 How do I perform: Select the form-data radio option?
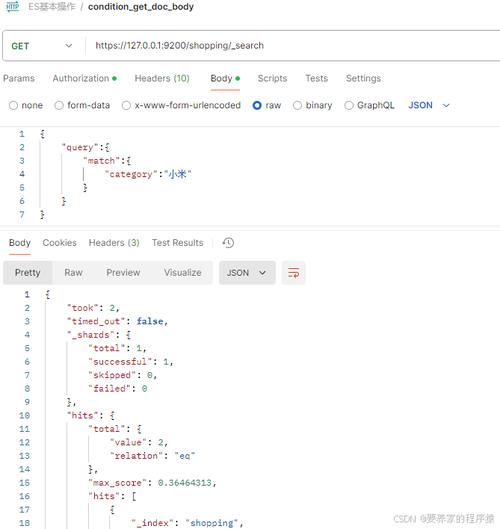59,105
